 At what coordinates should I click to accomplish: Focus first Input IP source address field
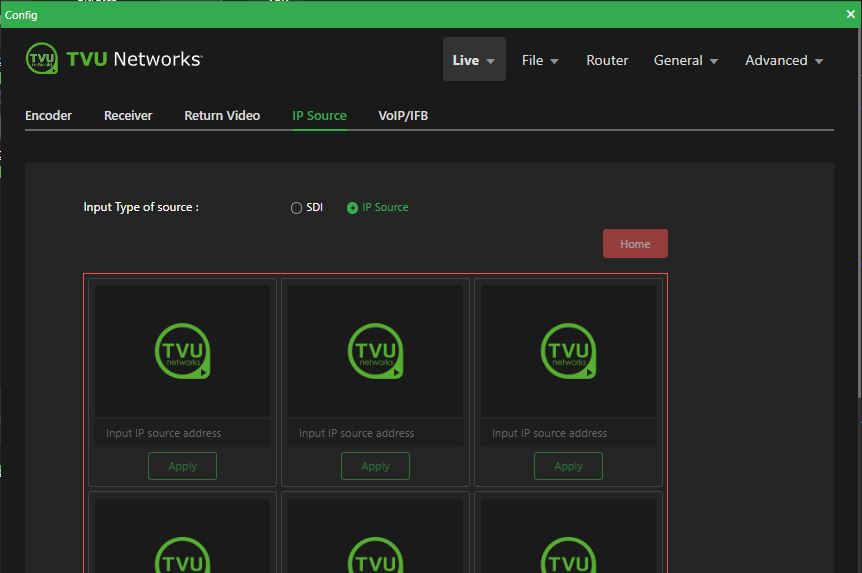[183, 433]
